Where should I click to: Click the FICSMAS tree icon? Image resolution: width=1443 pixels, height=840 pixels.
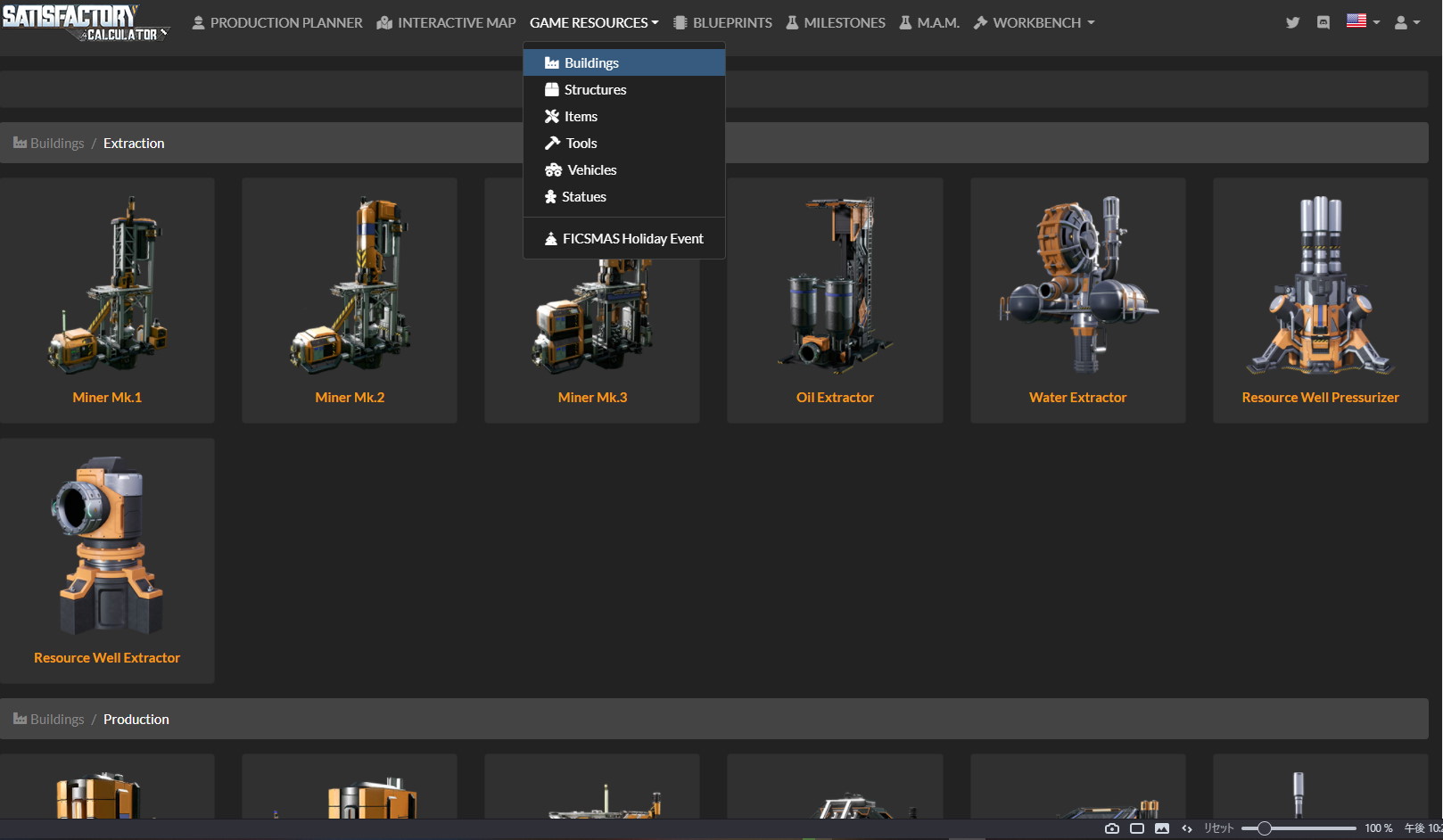(x=551, y=238)
